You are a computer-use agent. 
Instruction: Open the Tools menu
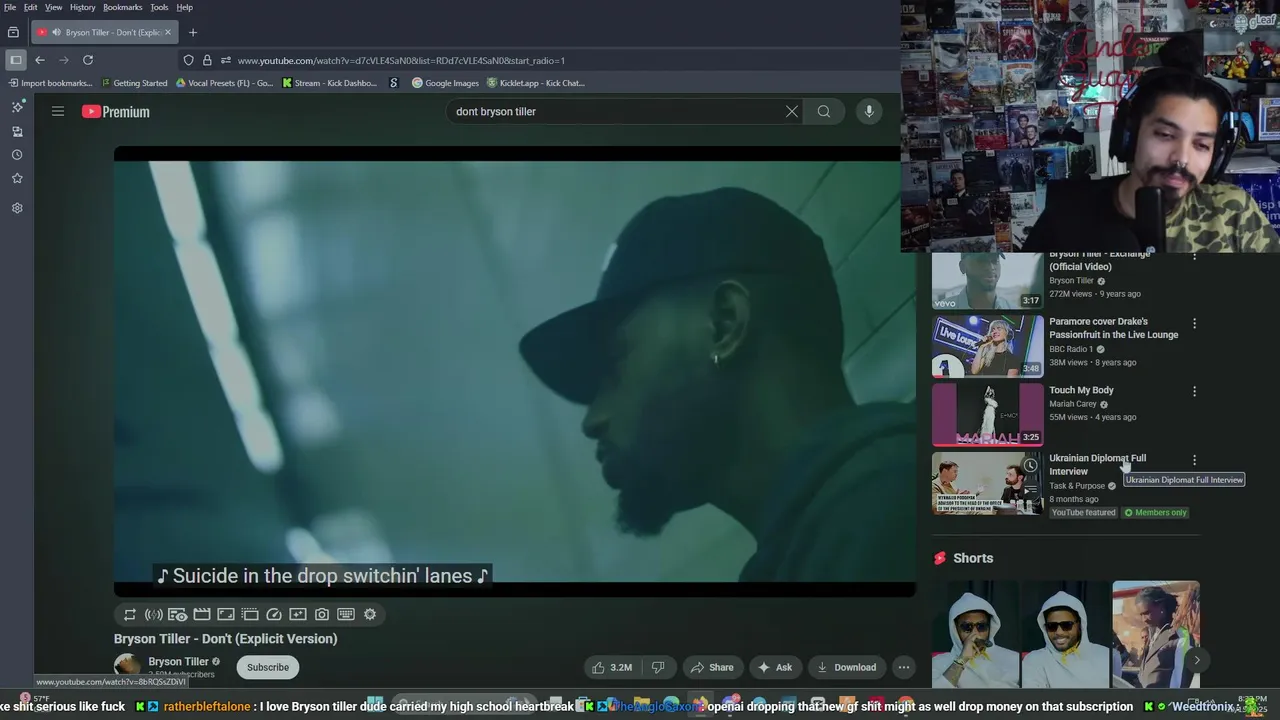(159, 7)
